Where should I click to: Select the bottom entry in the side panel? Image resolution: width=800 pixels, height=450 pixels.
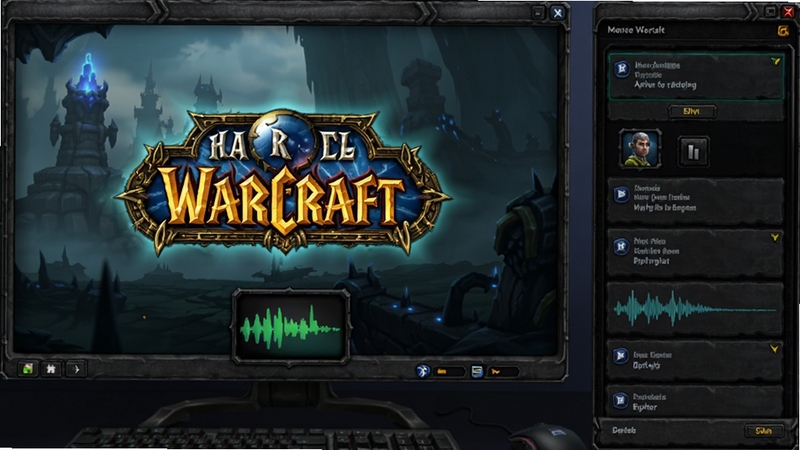click(x=695, y=401)
